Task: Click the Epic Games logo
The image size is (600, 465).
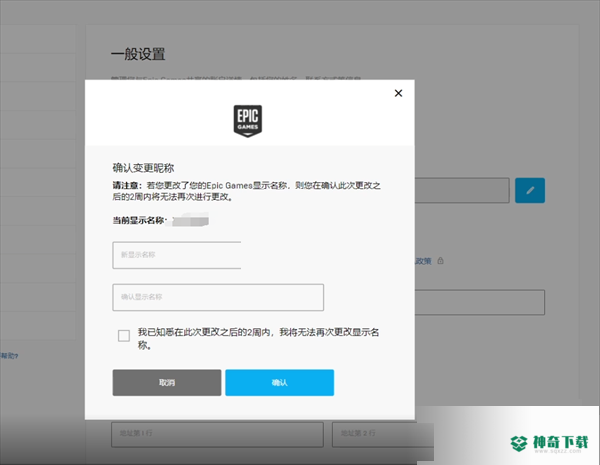Action: [x=248, y=121]
